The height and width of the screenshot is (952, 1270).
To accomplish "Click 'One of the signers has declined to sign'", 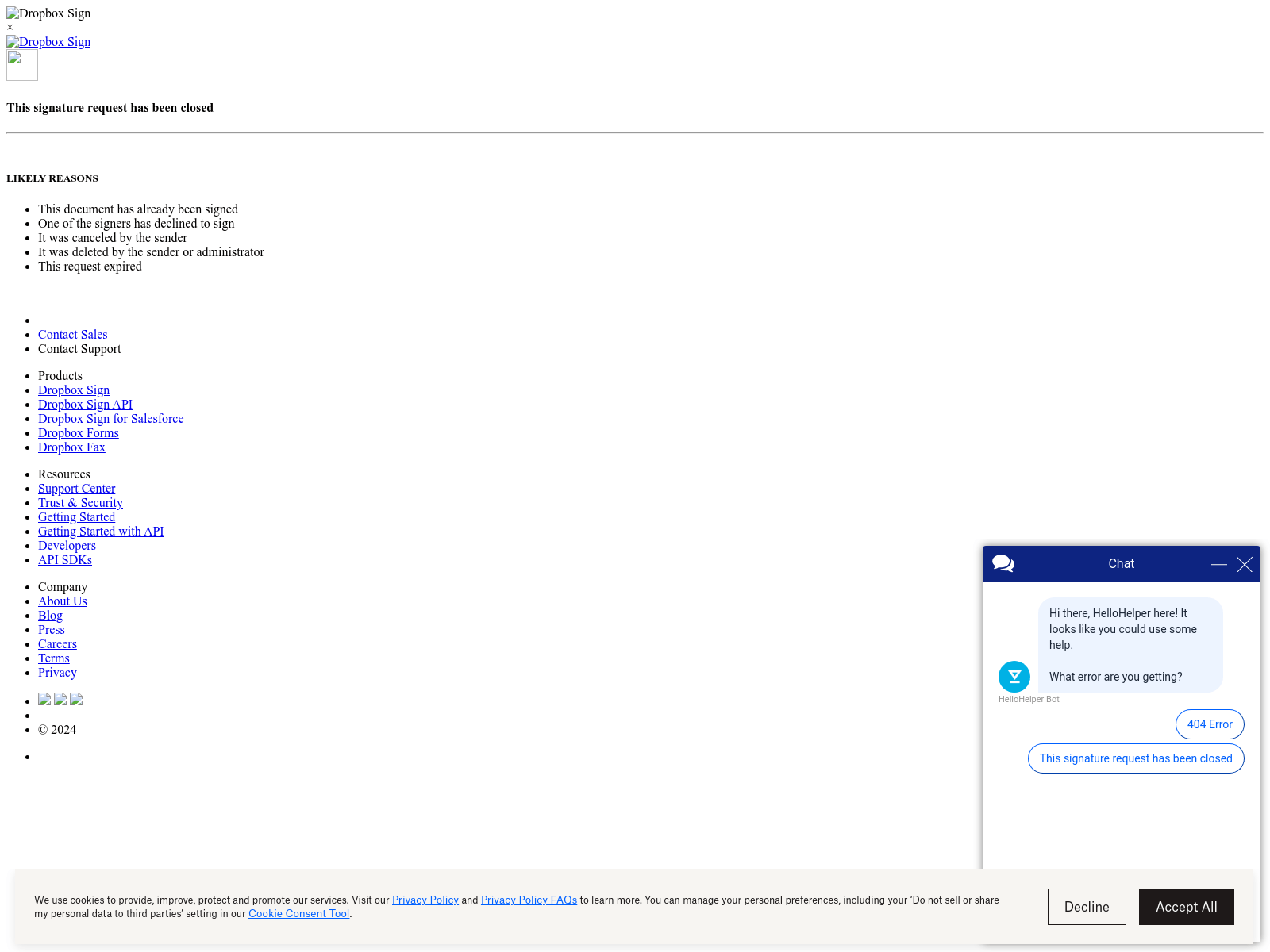I will (x=137, y=224).
